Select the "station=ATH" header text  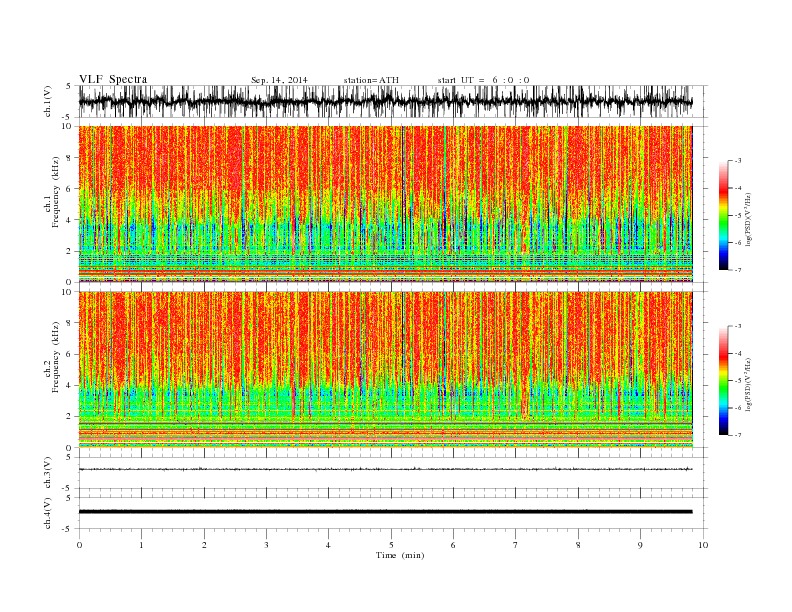pos(371,80)
